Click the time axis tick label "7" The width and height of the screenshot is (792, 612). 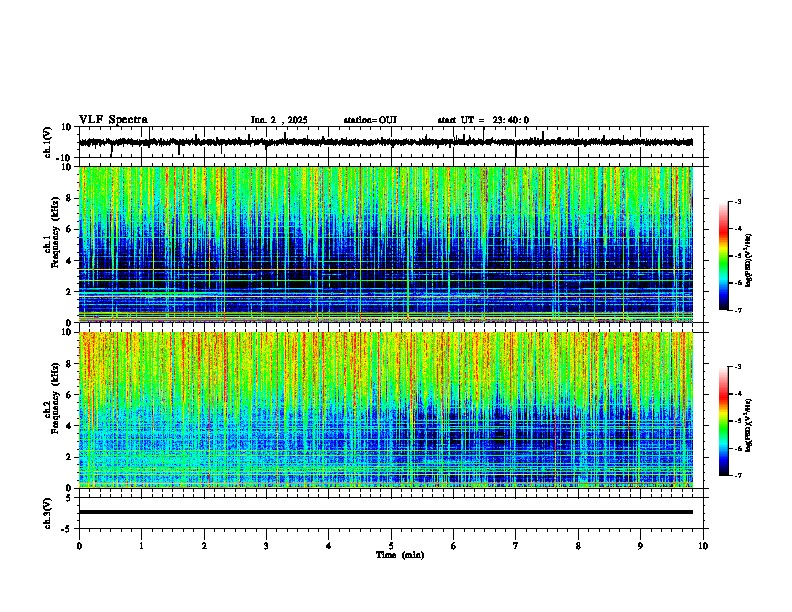tap(516, 546)
